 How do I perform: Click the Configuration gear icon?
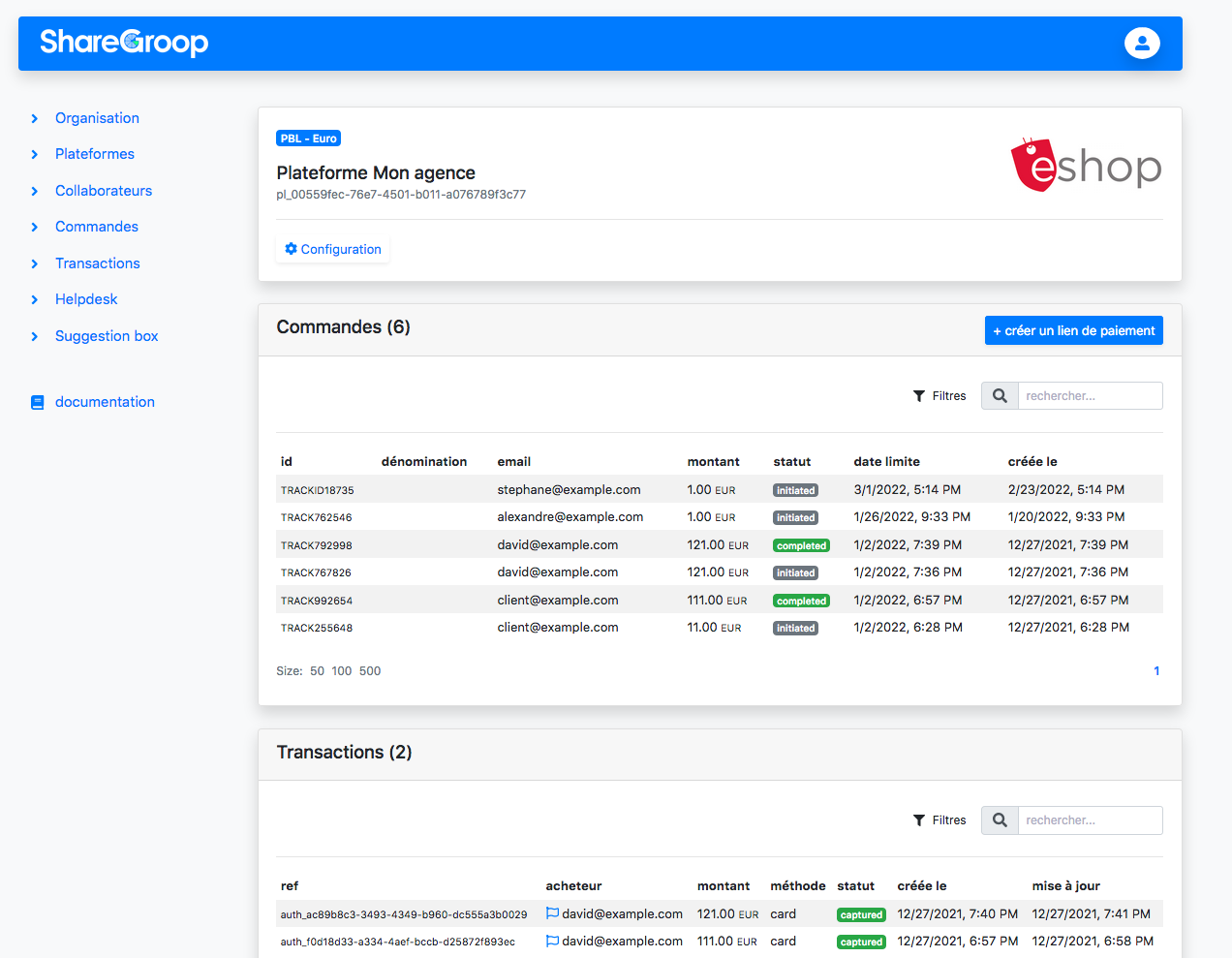[x=291, y=249]
